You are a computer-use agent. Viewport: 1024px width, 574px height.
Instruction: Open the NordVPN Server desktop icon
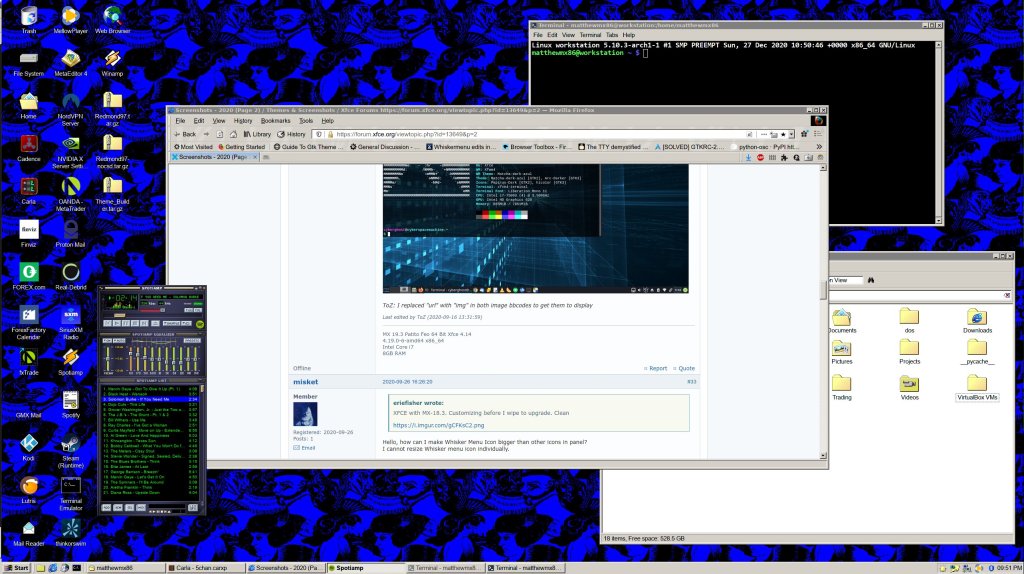(70, 100)
